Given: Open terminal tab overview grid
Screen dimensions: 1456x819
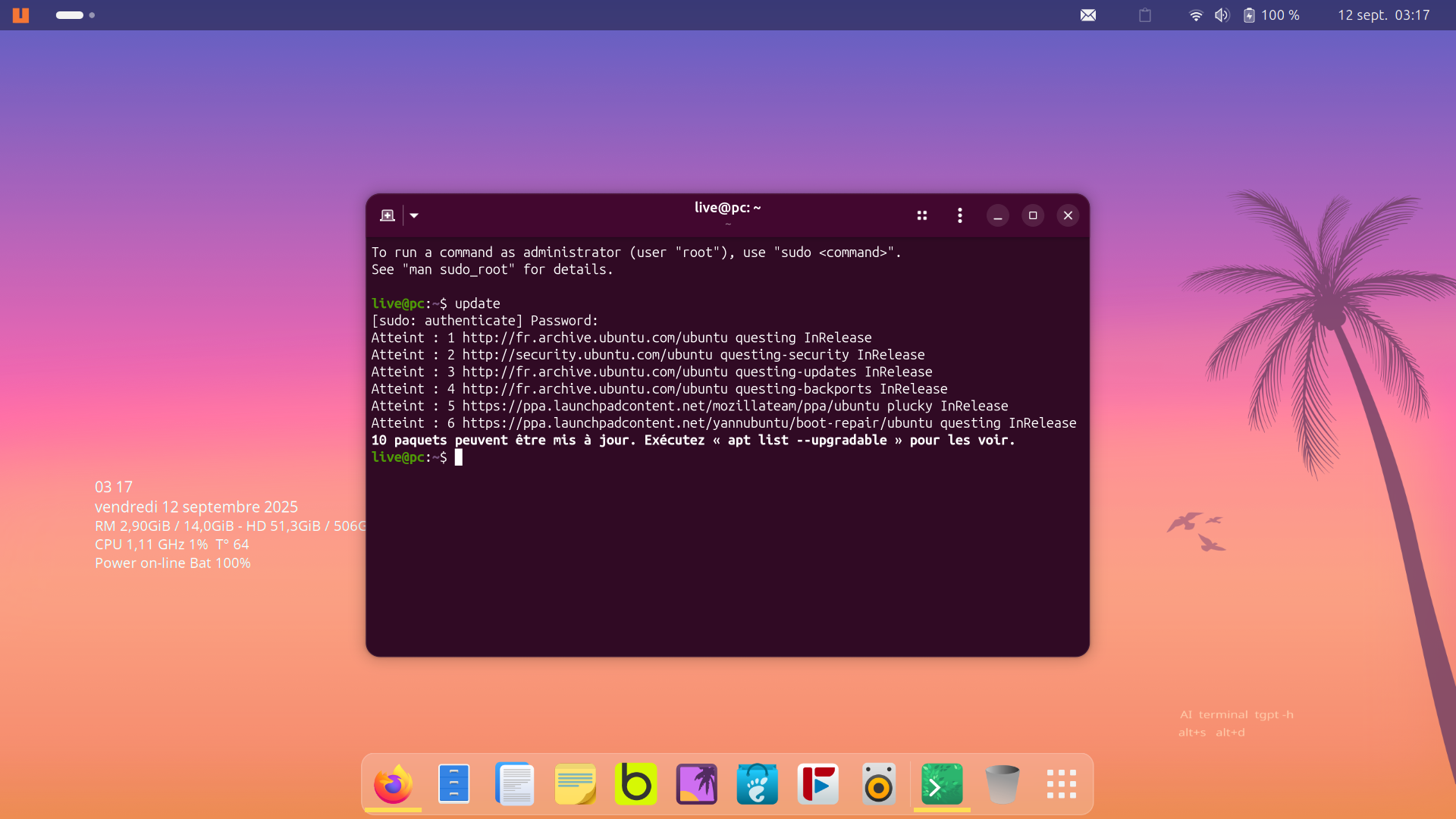Looking at the screenshot, I should (x=922, y=215).
